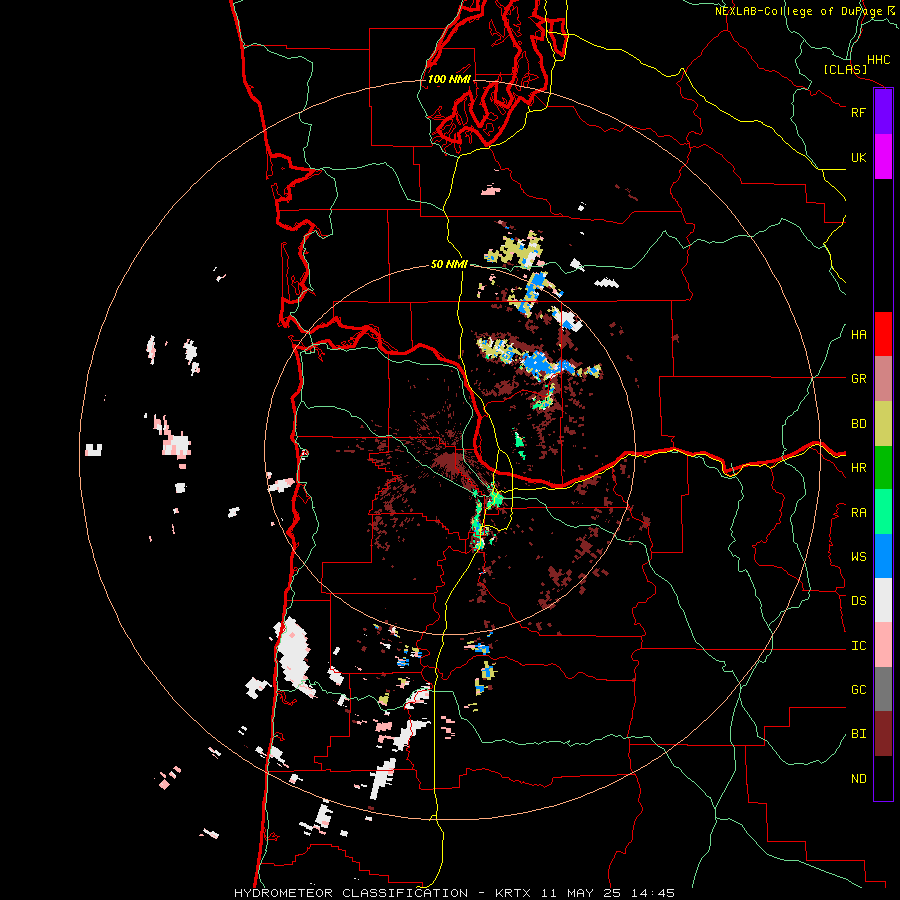Click the IC legend label

point(858,646)
